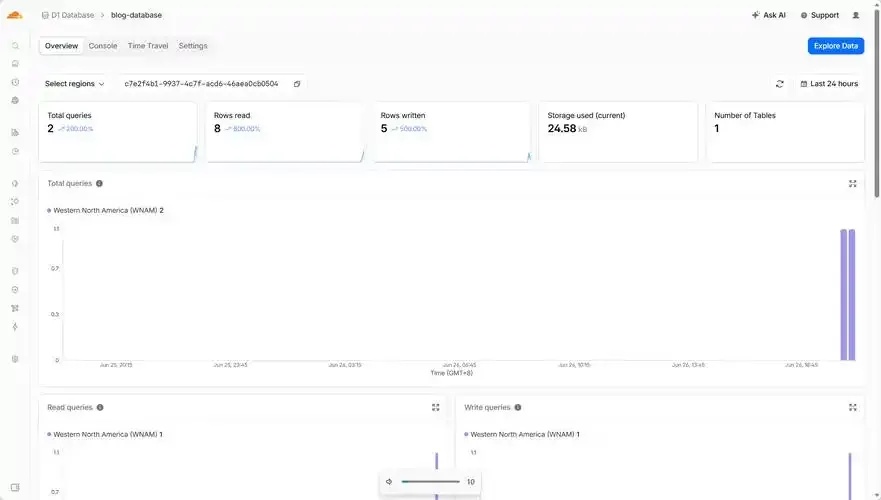Show info tooltip for Write queries
The width and height of the screenshot is (881, 500).
click(x=517, y=407)
